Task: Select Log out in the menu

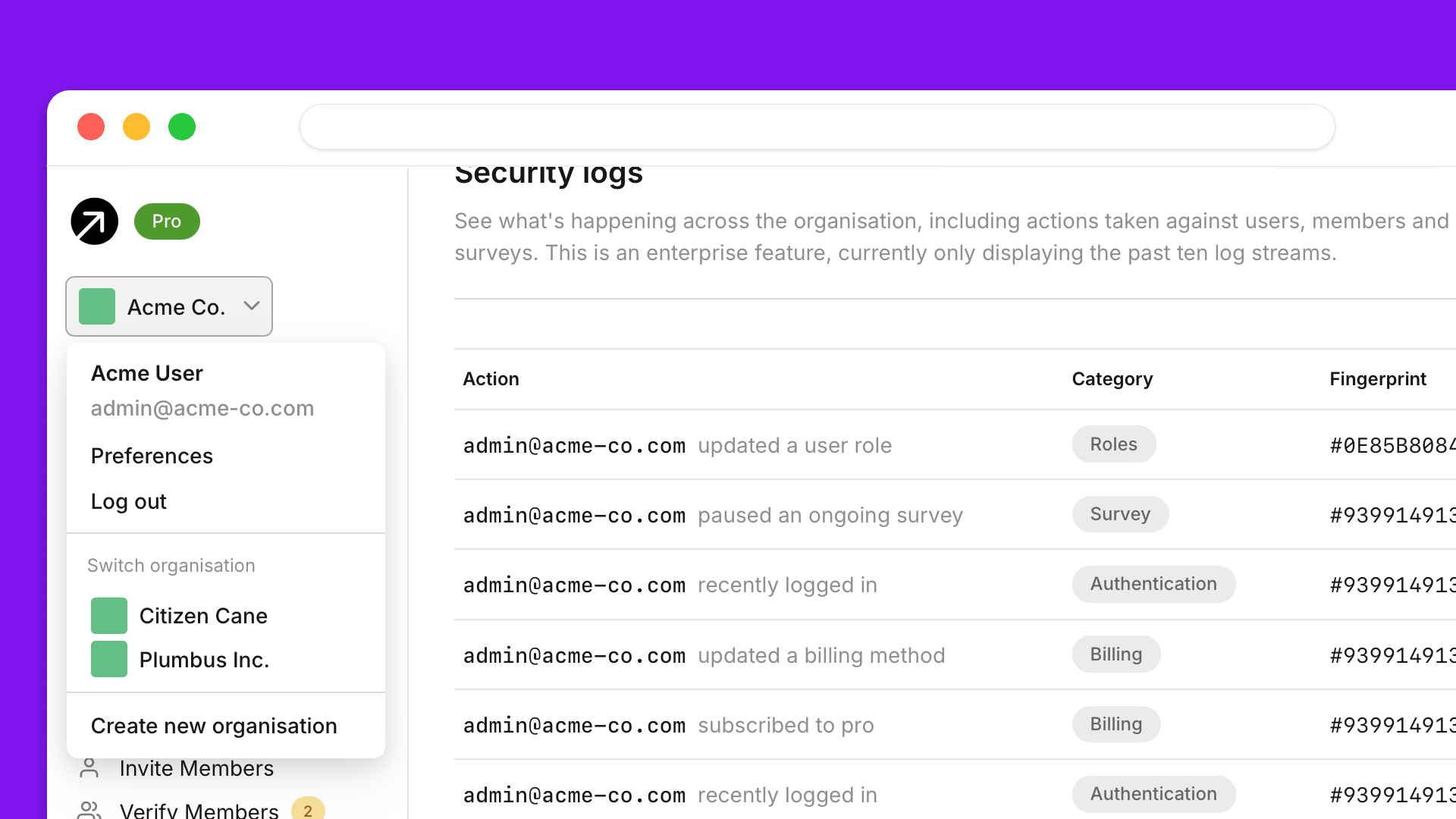Action: tap(129, 501)
